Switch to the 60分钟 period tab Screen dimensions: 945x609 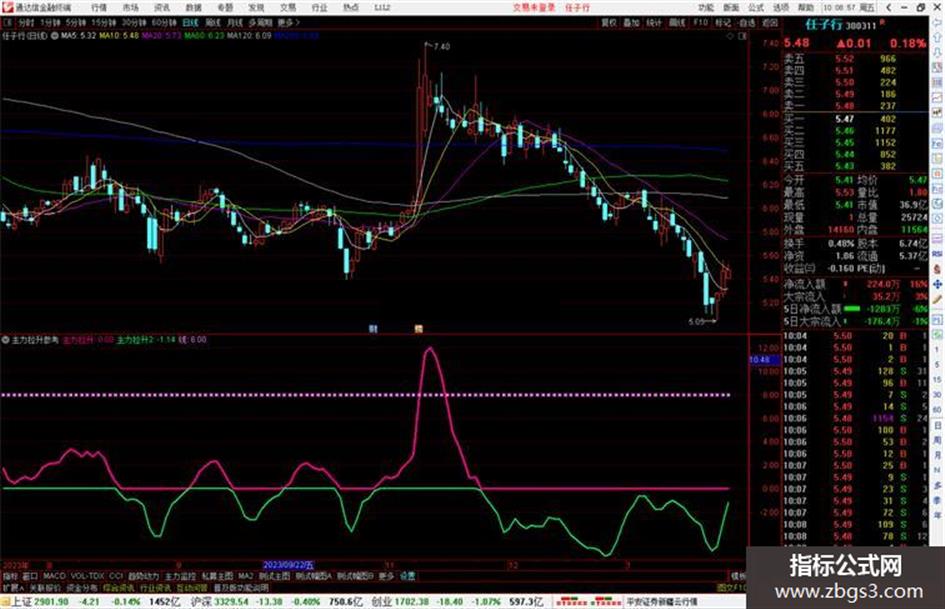pos(164,22)
